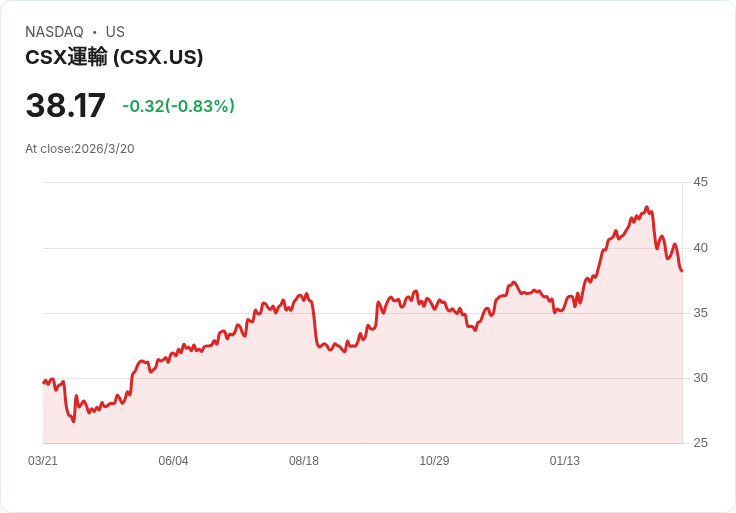Click the US market label
The width and height of the screenshot is (736, 513).
pos(115,32)
